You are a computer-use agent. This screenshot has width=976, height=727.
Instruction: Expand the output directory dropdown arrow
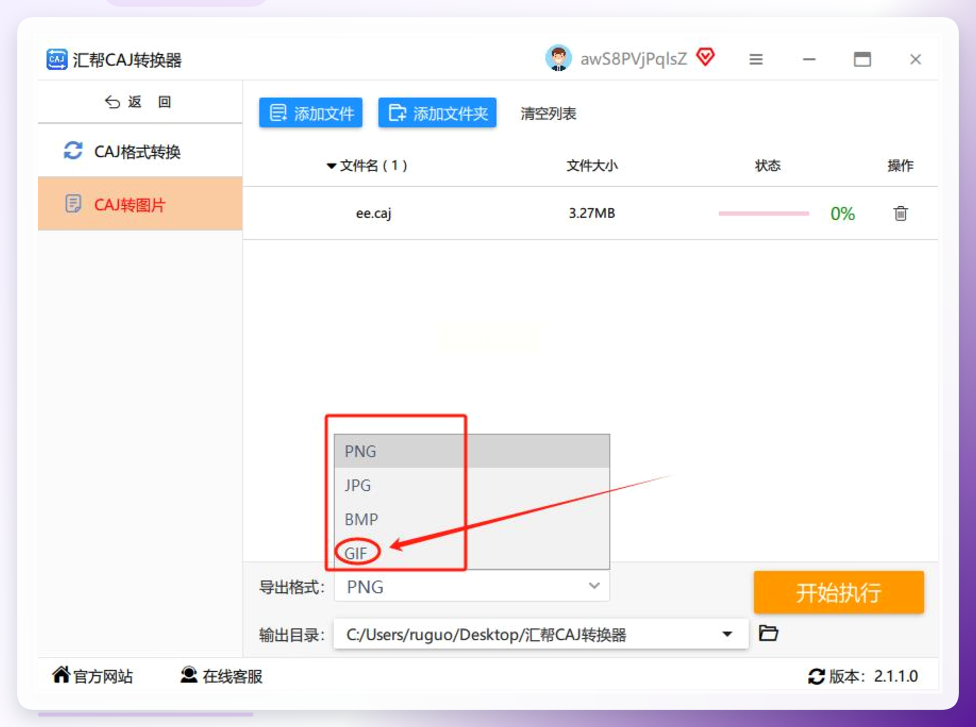pyautogui.click(x=727, y=634)
